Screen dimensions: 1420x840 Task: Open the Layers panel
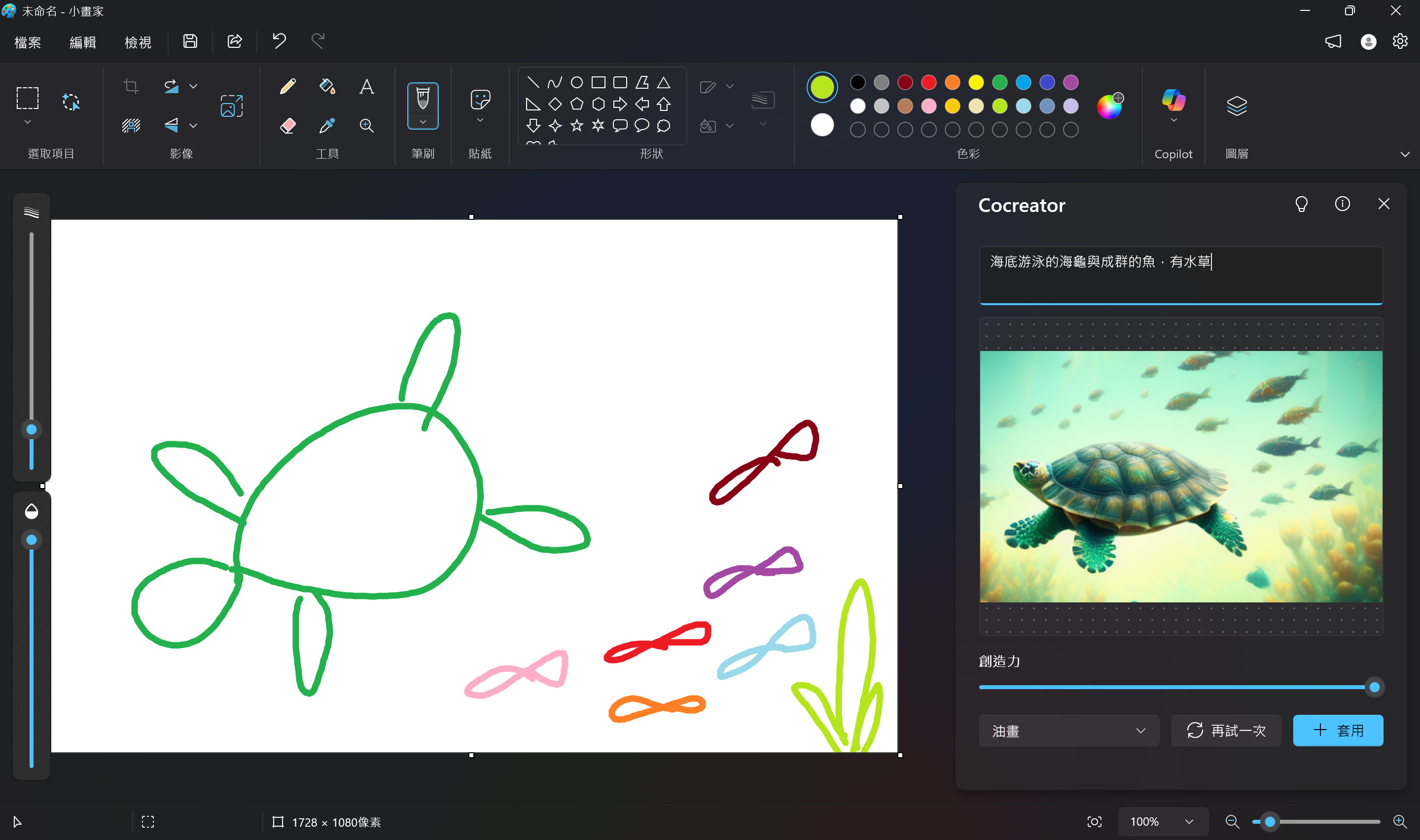point(1236,106)
